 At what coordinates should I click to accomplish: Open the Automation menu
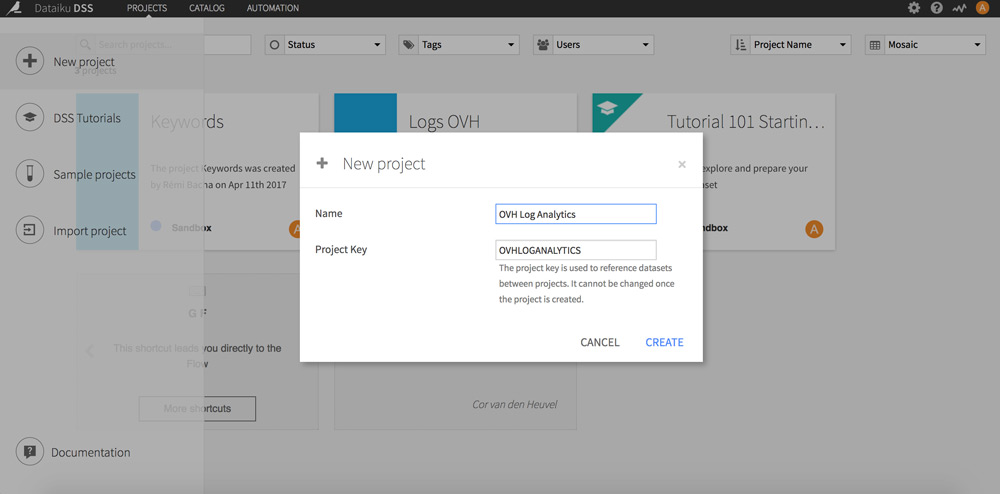click(272, 8)
